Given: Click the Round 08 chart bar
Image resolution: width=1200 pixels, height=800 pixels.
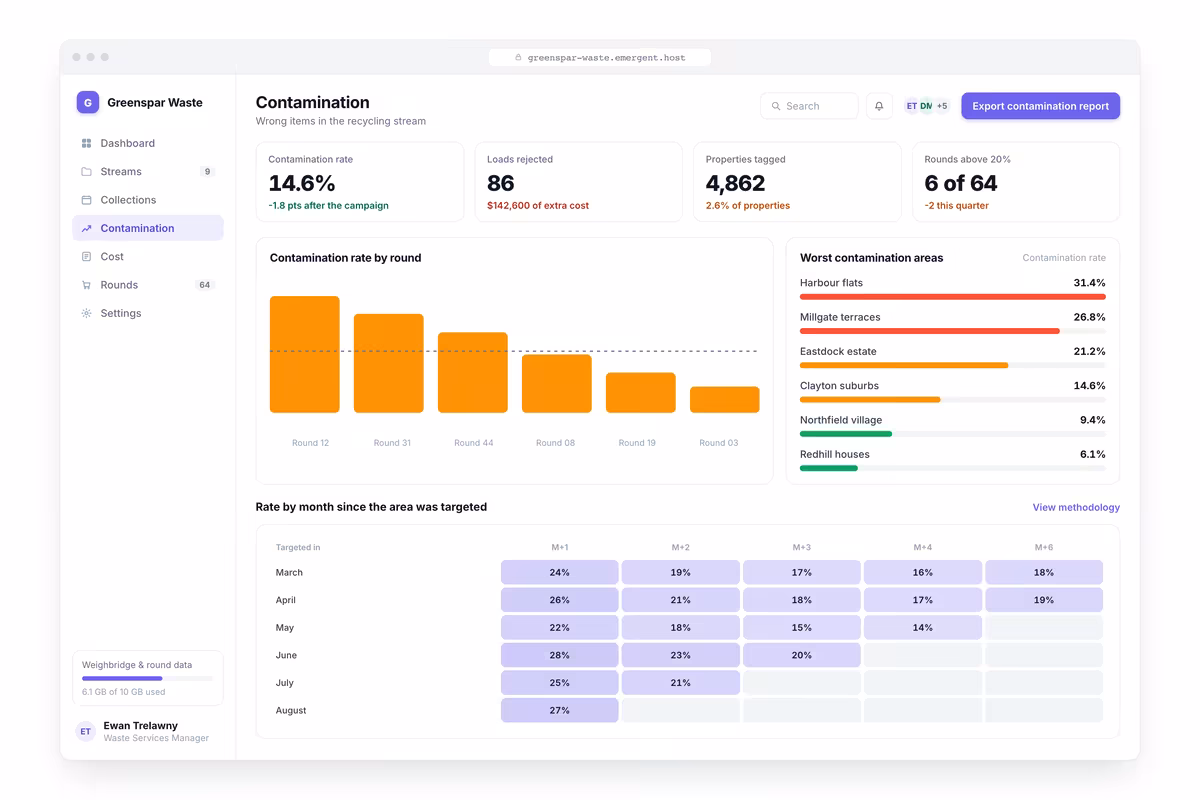Looking at the screenshot, I should coord(557,384).
